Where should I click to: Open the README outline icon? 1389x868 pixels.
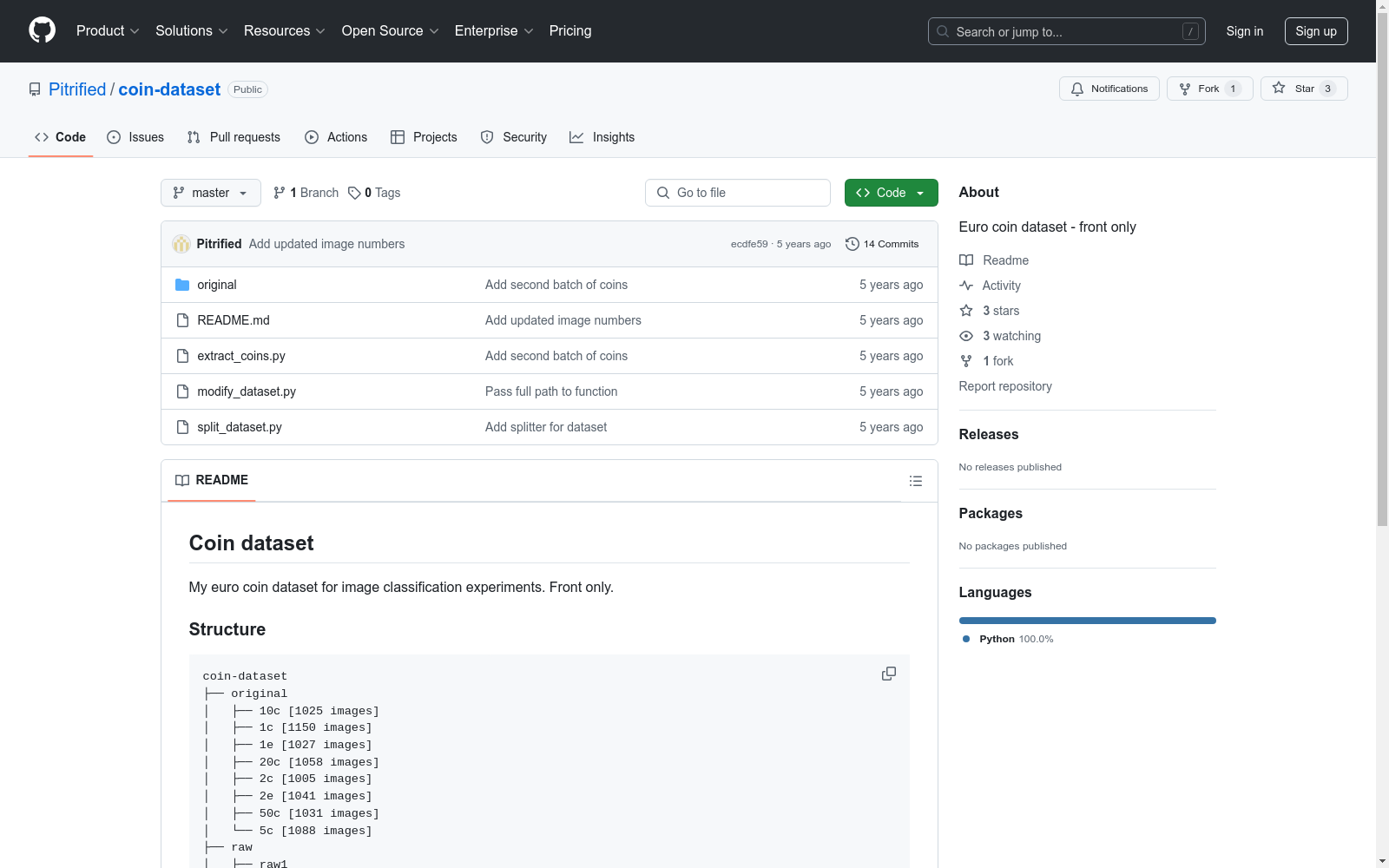(916, 481)
